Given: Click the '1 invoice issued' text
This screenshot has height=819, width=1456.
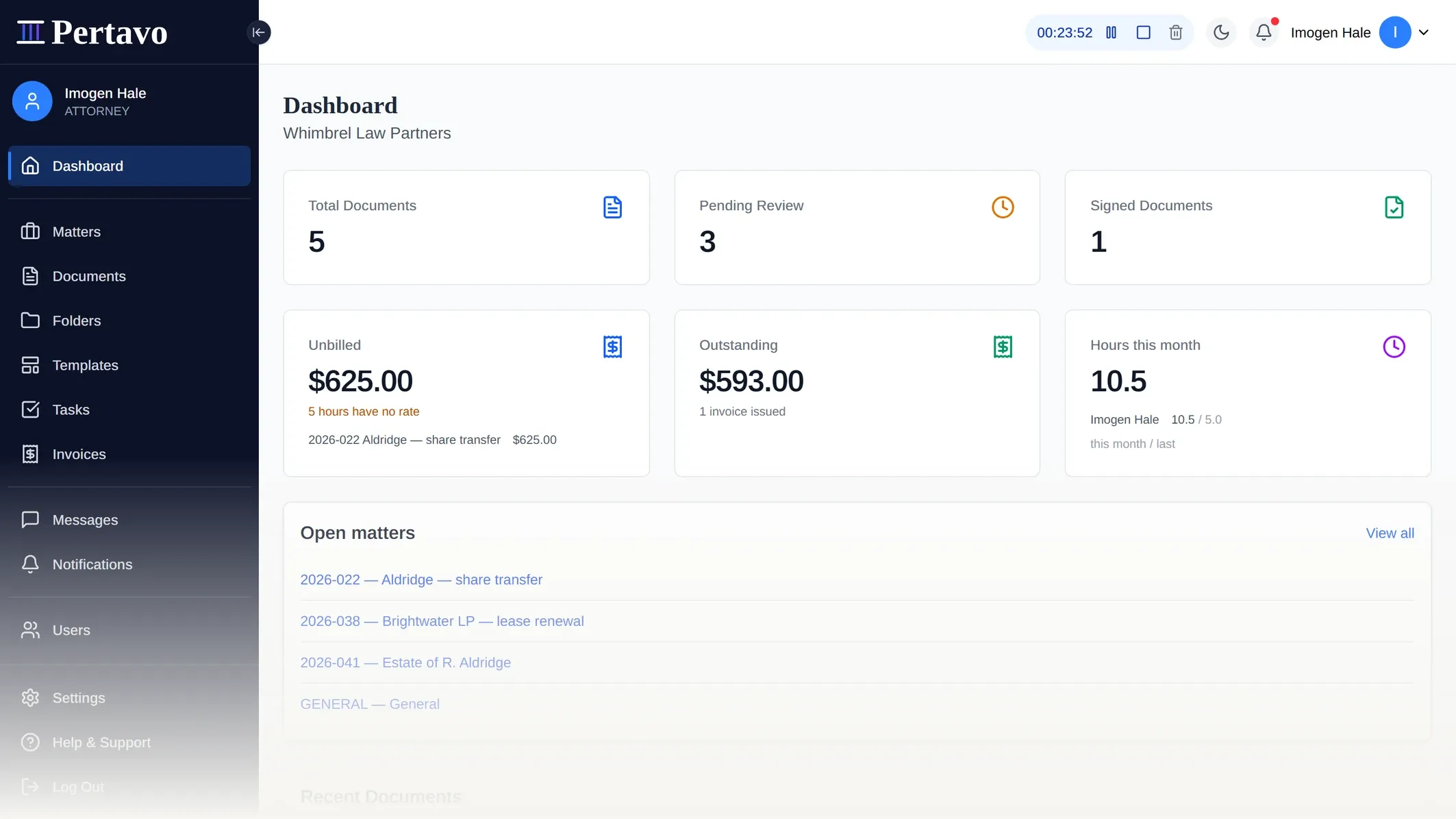Looking at the screenshot, I should tap(742, 412).
